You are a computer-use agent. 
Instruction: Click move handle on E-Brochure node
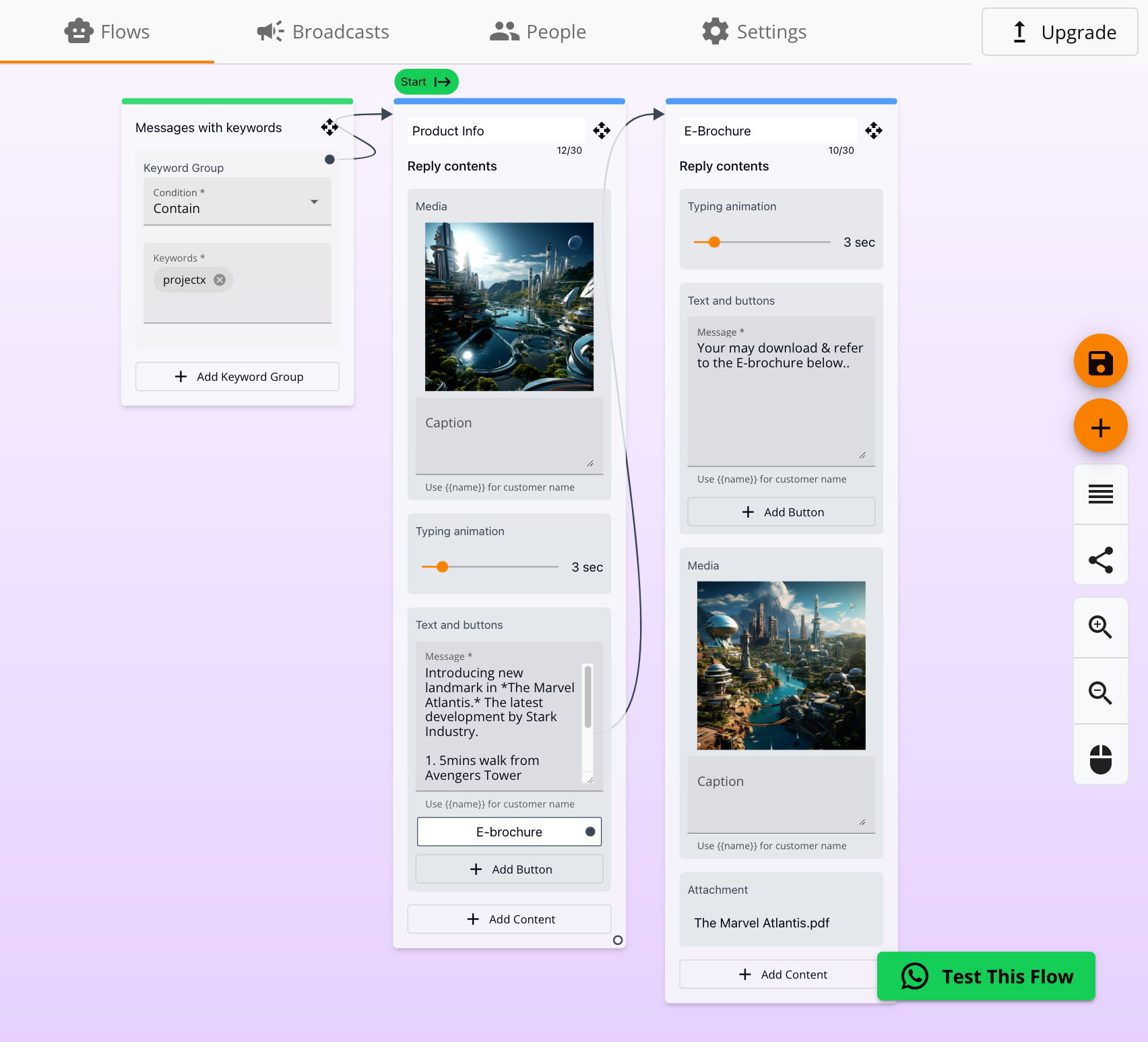click(x=874, y=131)
